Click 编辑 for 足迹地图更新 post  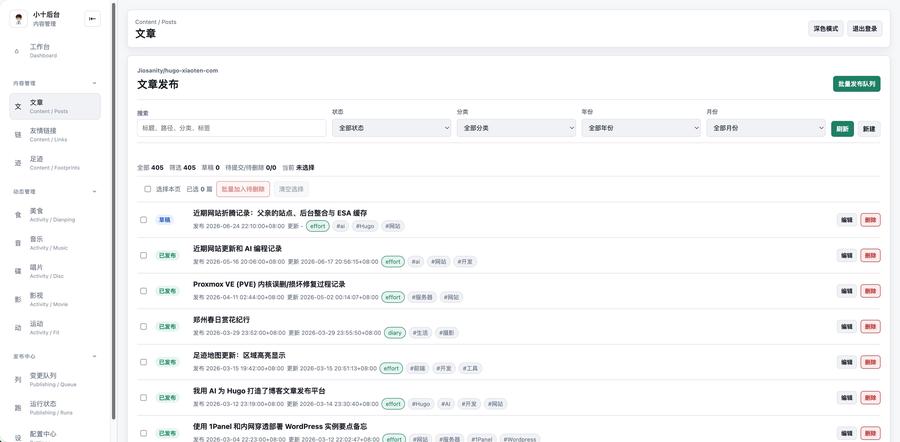tap(847, 362)
